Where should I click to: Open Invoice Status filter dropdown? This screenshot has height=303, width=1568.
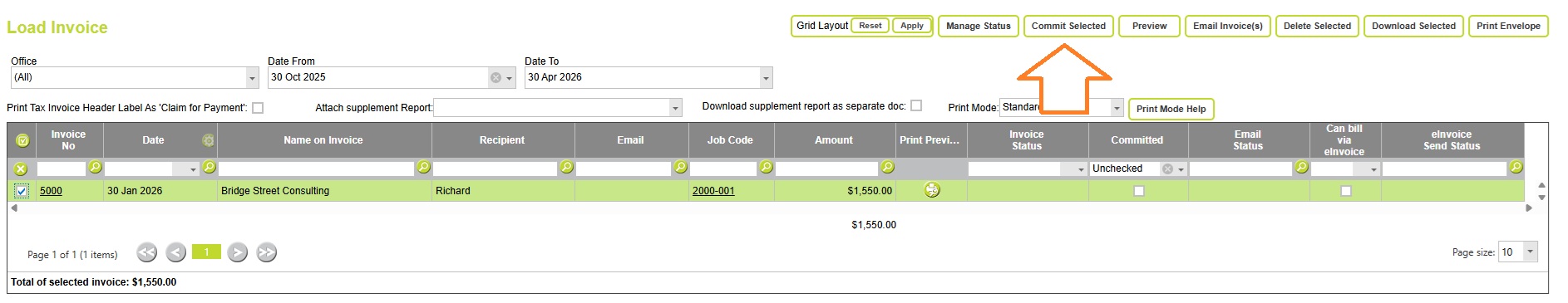pyautogui.click(x=1081, y=169)
